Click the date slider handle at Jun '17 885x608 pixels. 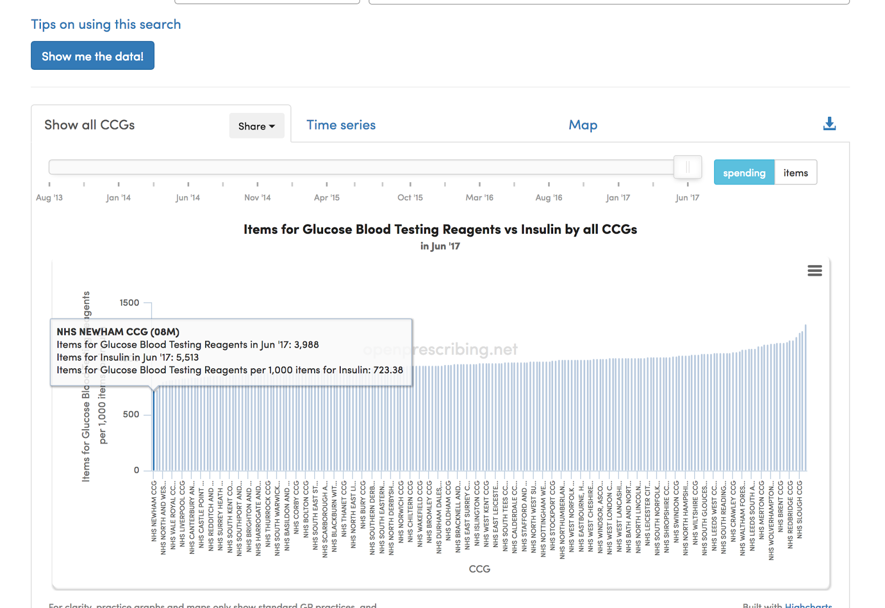pos(687,167)
